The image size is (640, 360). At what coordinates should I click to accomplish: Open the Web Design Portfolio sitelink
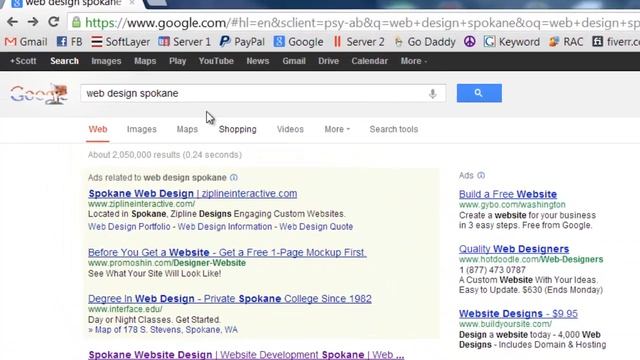(129, 227)
